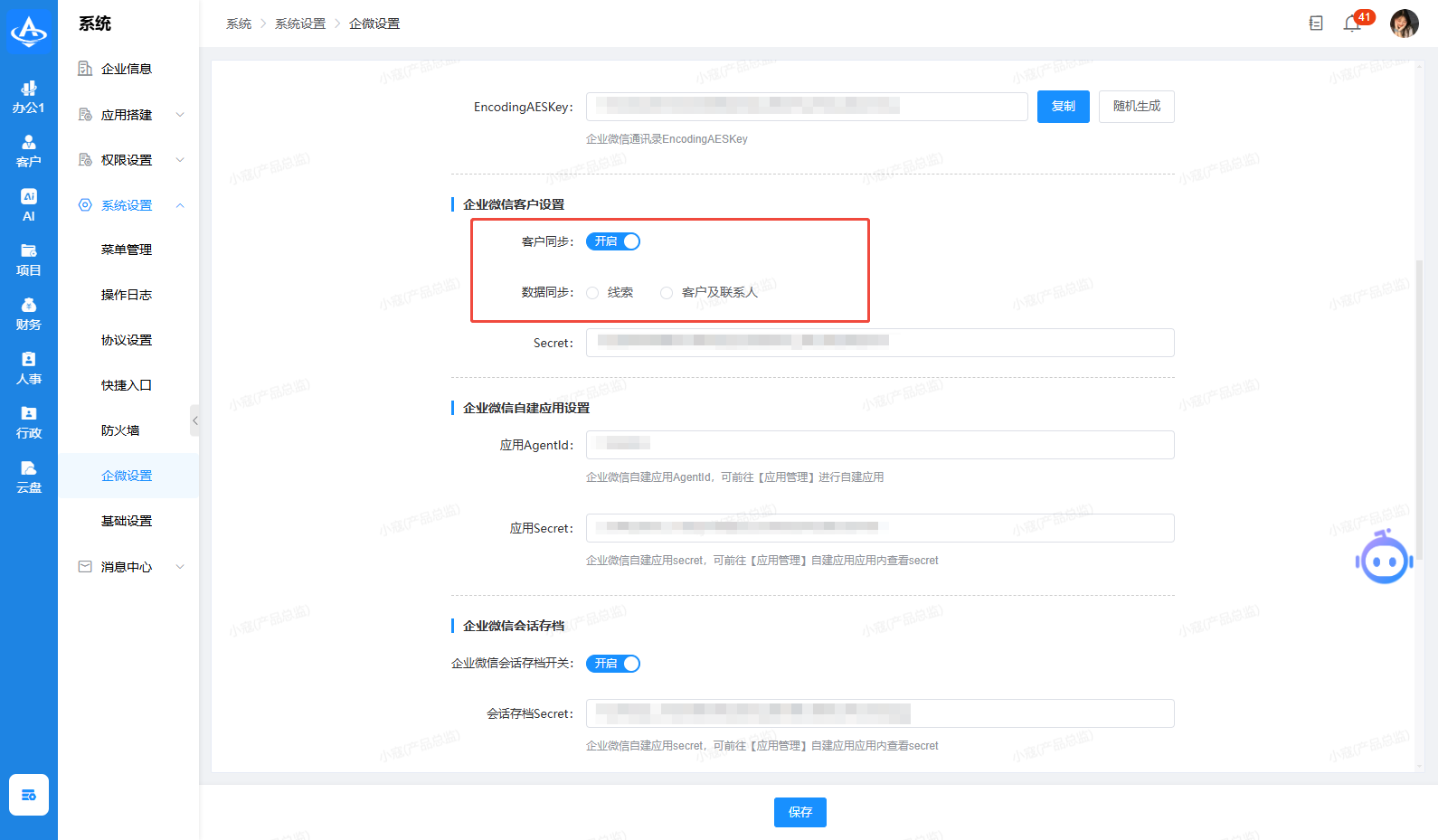Click the customer Secret input field
1438x840 pixels.
(x=880, y=343)
